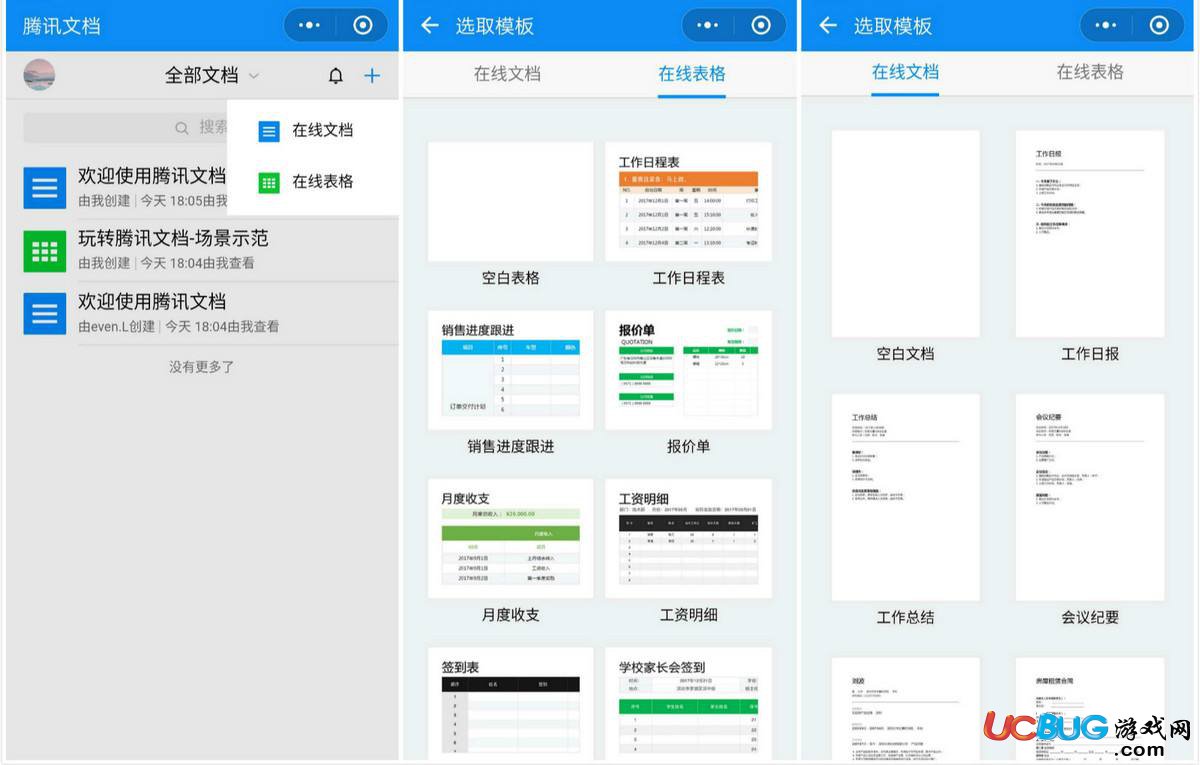The image size is (1200, 765).
Task: Expand the 全部文档 dropdown
Action: pyautogui.click(x=211, y=75)
